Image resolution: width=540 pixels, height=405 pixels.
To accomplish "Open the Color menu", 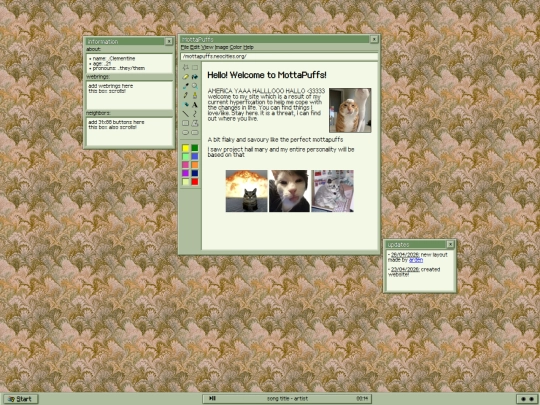I will coord(236,47).
